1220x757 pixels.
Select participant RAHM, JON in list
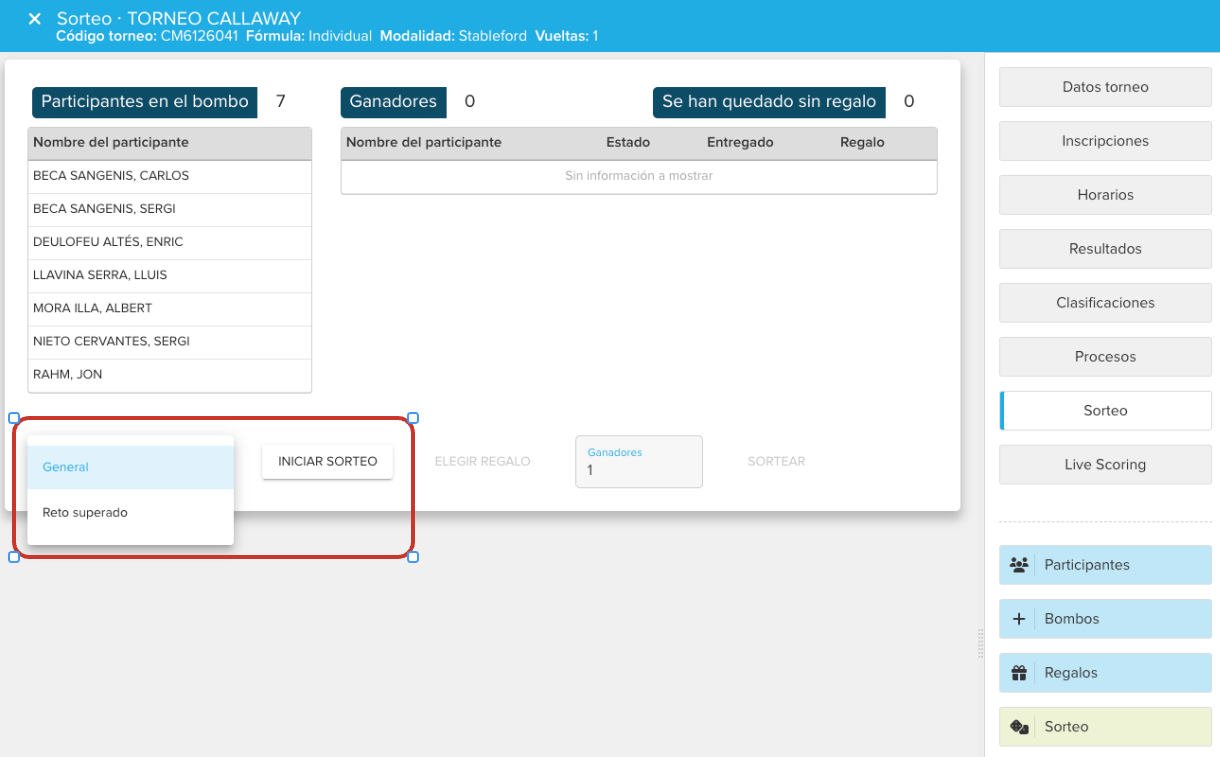click(169, 375)
